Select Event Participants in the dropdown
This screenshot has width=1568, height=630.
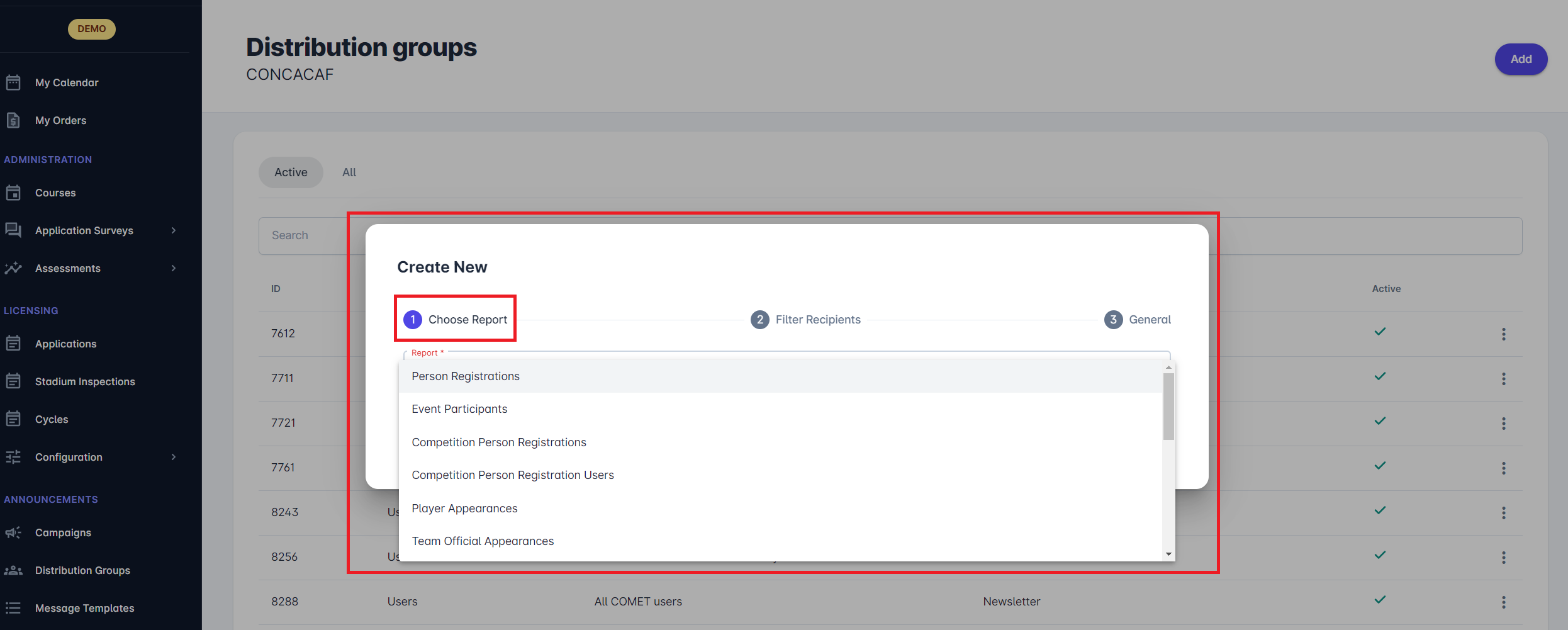coord(459,409)
